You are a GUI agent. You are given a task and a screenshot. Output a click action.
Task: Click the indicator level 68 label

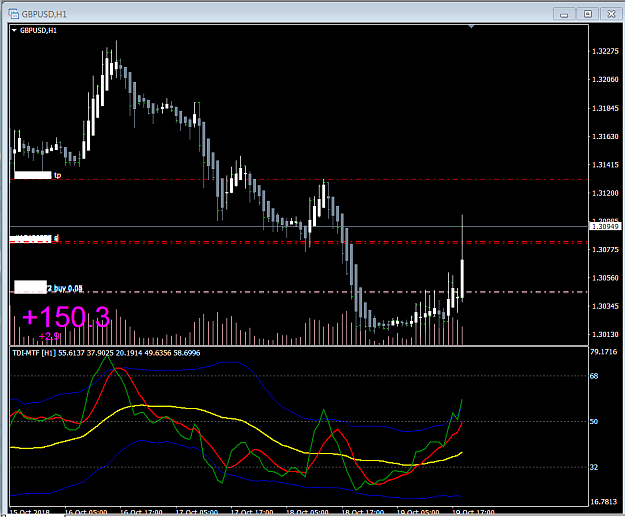594,376
